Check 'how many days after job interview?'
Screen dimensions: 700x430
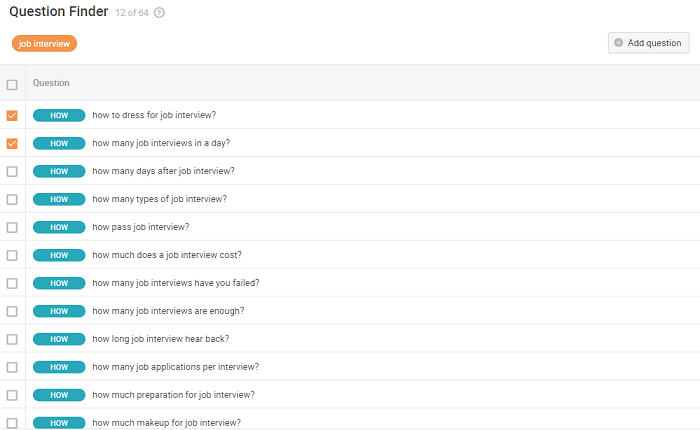click(x=12, y=171)
